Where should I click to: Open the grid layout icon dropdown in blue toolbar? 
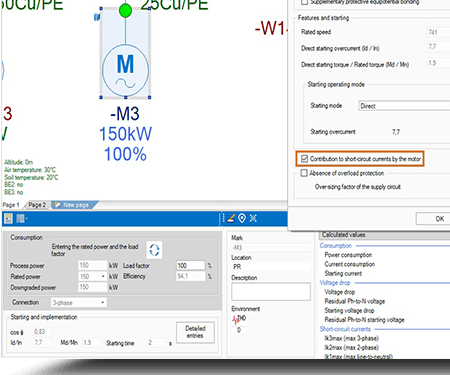22,218
